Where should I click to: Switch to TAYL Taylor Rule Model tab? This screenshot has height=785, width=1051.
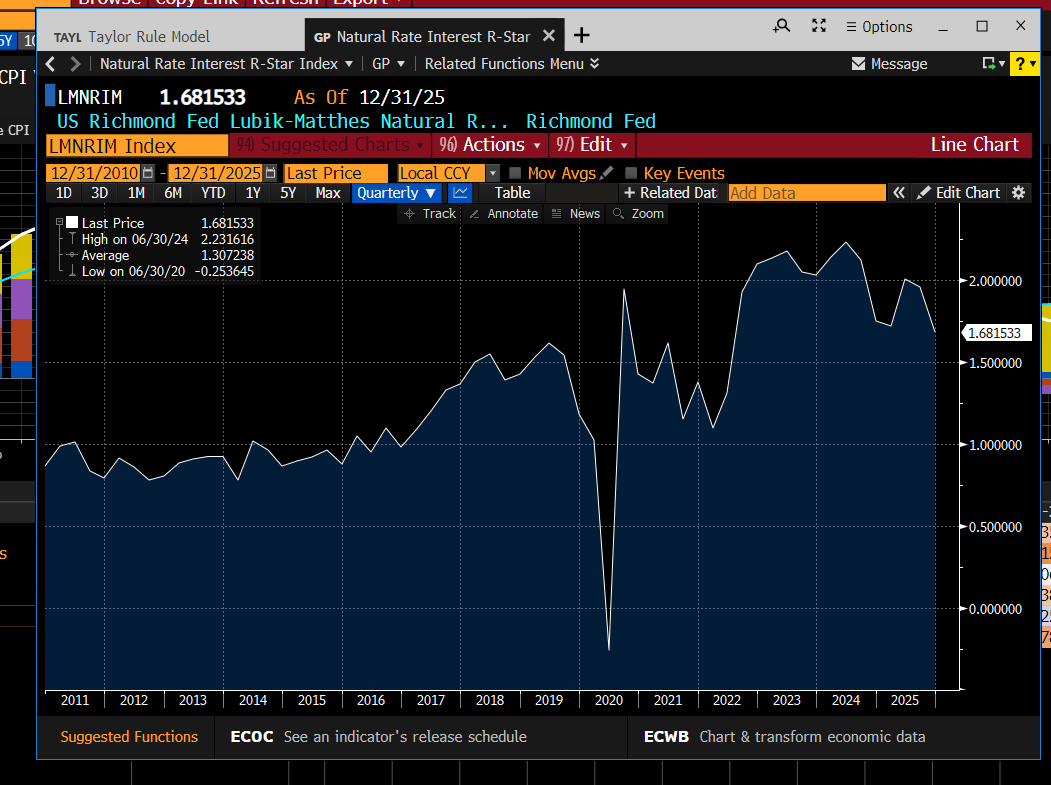[132, 37]
